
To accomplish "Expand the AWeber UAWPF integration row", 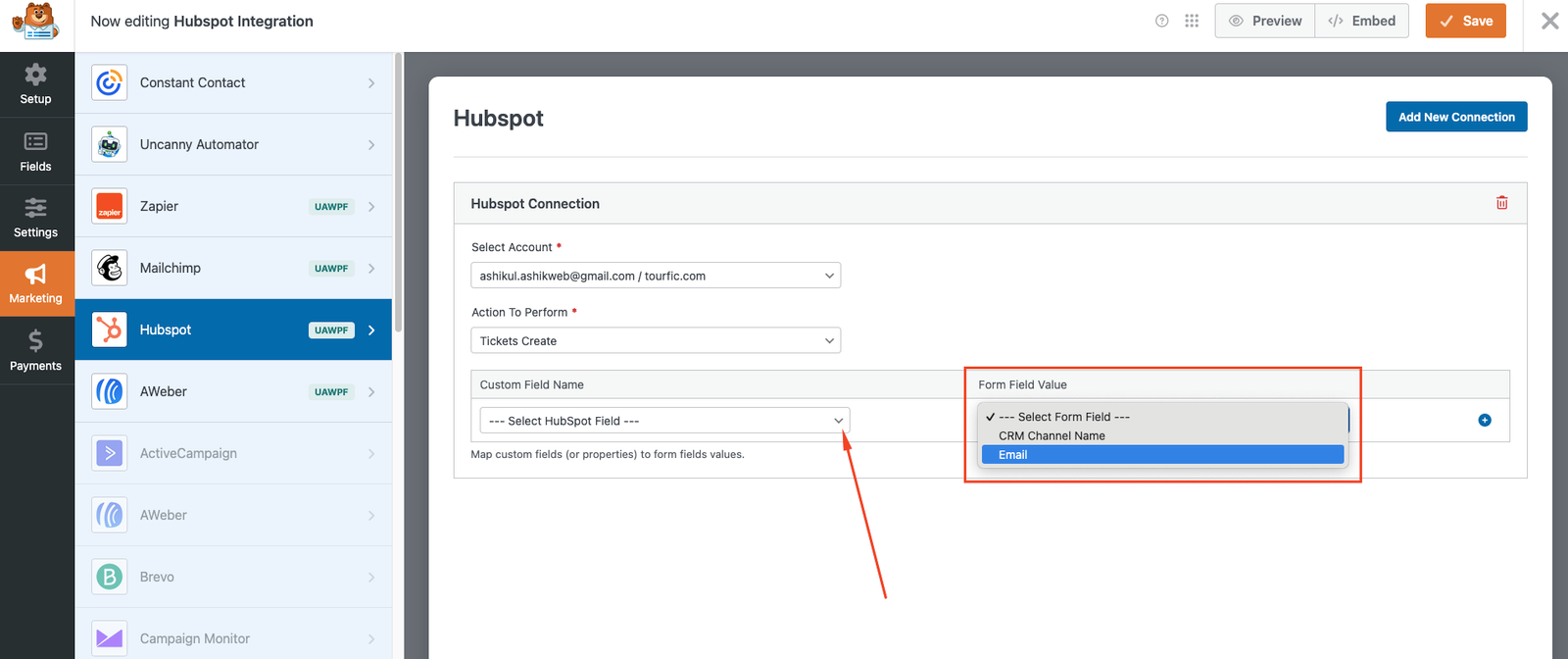I will coord(233,391).
